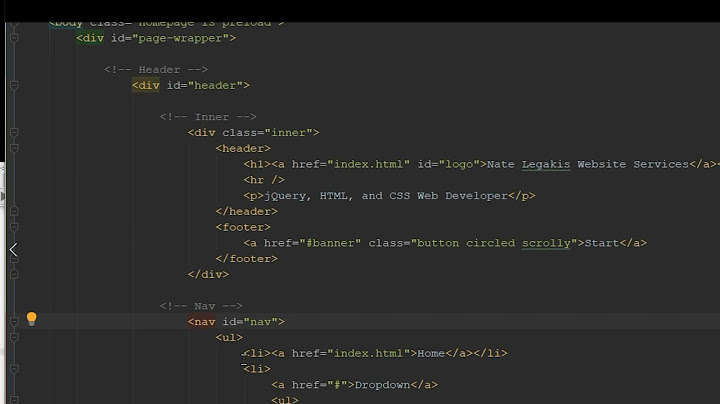Viewport: 720px width, 404px height.
Task: Click the "nav" id attribute value
Action: click(x=260, y=322)
